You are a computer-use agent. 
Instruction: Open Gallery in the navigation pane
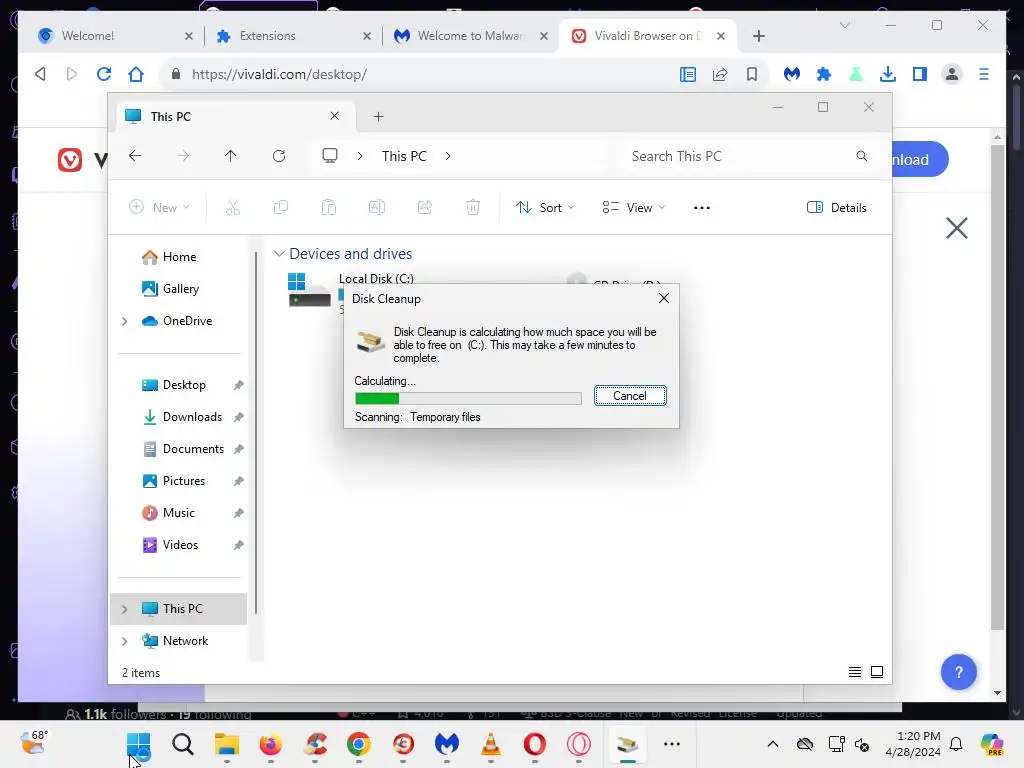coord(170,289)
